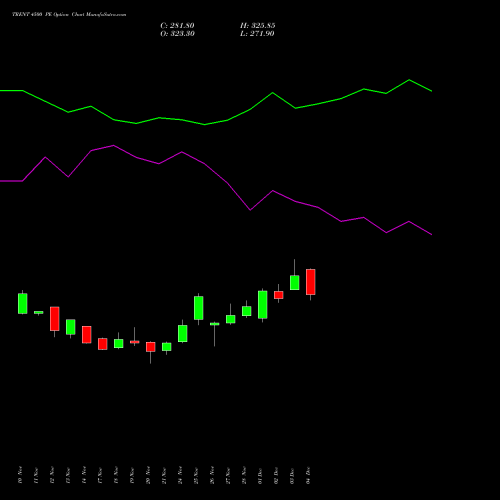Click the green upper line of the chart

click(x=216, y=122)
